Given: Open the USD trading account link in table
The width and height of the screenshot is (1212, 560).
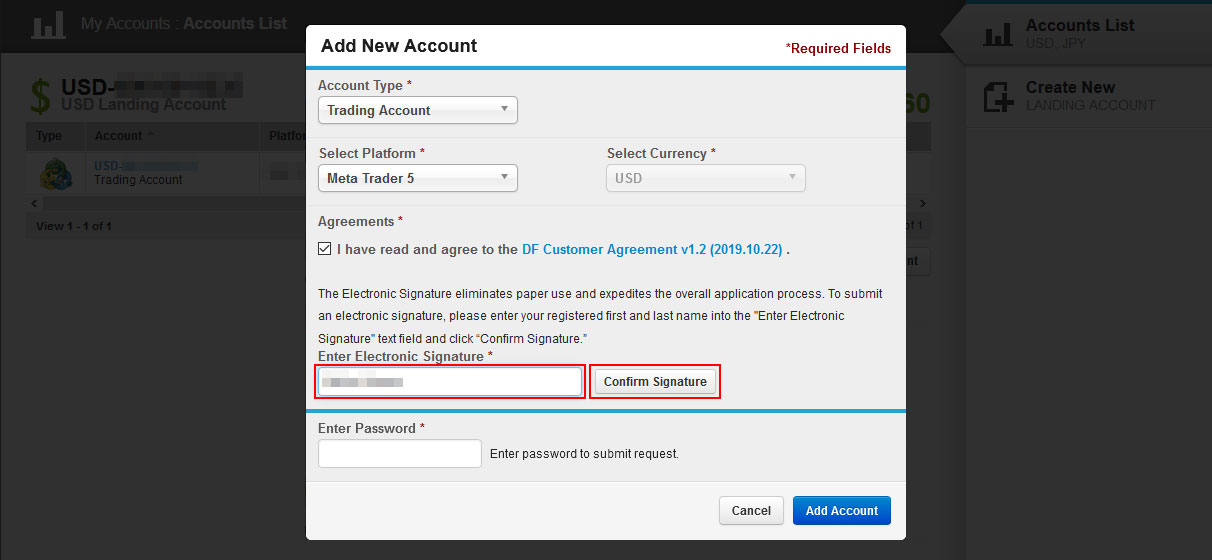Looking at the screenshot, I should pos(145,165).
